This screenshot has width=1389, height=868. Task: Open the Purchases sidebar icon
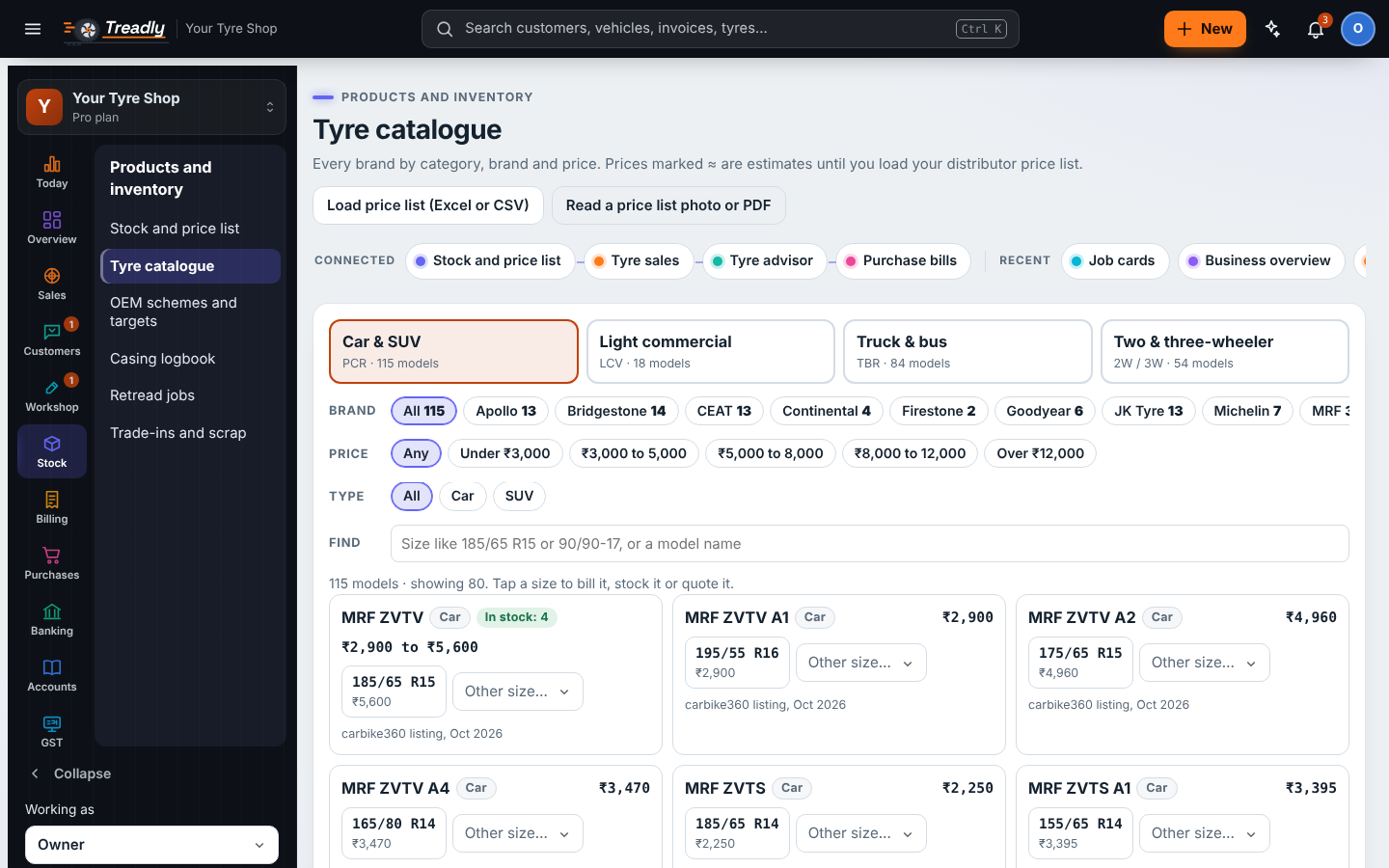click(x=52, y=563)
